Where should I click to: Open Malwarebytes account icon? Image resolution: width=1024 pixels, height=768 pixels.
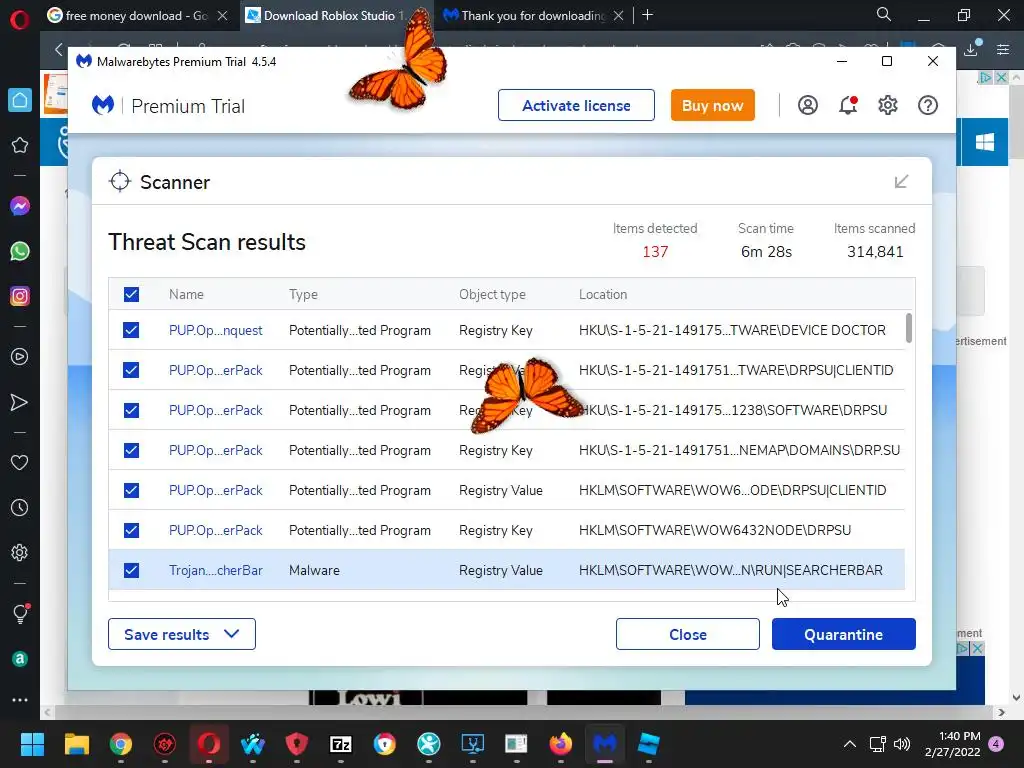tap(808, 105)
